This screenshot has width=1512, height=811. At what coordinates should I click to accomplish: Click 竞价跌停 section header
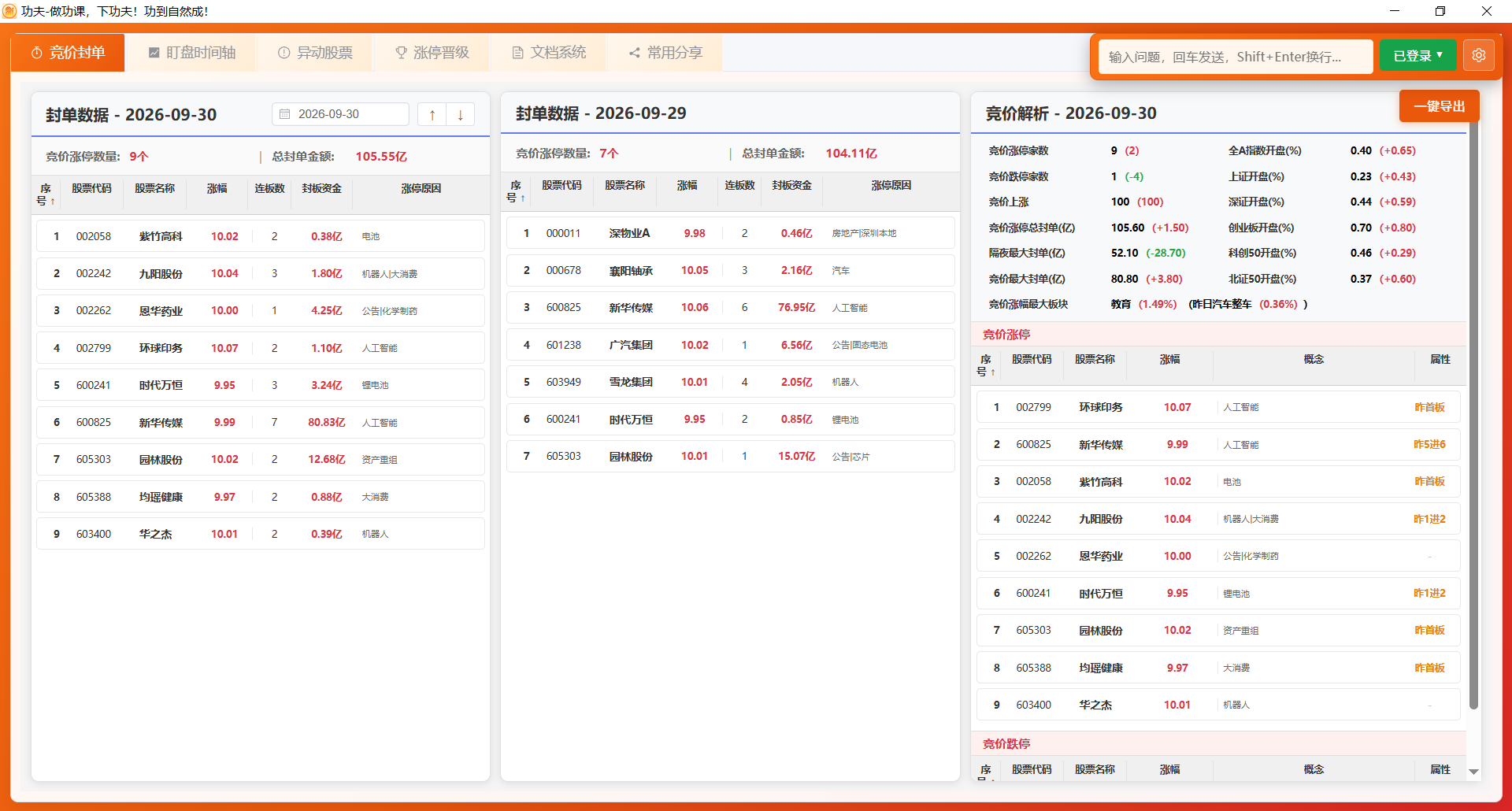pyautogui.click(x=1006, y=743)
